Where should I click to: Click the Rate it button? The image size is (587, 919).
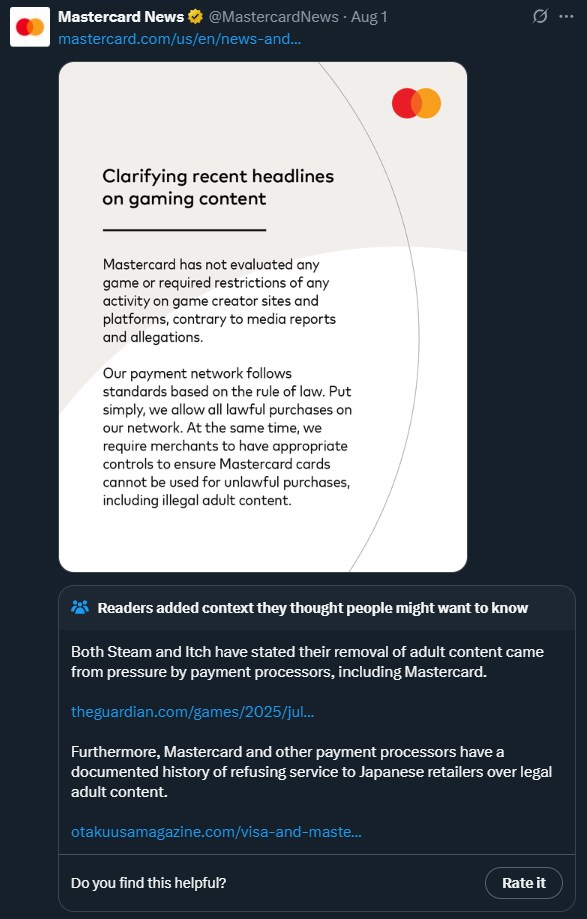point(524,883)
